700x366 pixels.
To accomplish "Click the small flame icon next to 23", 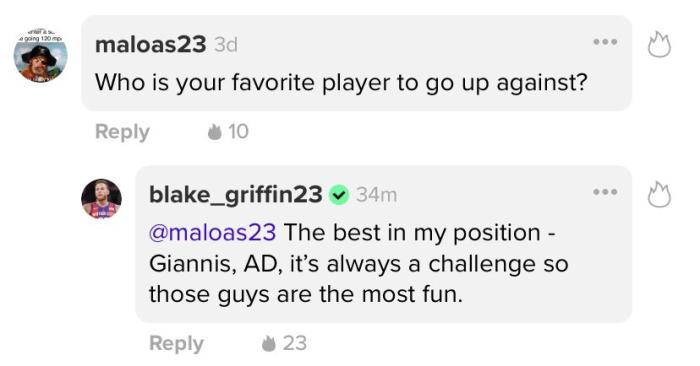I will click(269, 343).
